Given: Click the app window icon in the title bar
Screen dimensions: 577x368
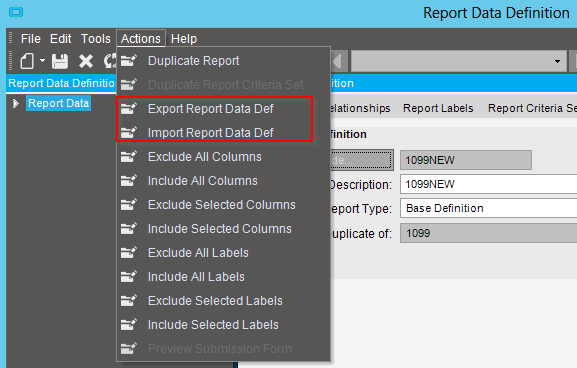Looking at the screenshot, I should 16,12.
